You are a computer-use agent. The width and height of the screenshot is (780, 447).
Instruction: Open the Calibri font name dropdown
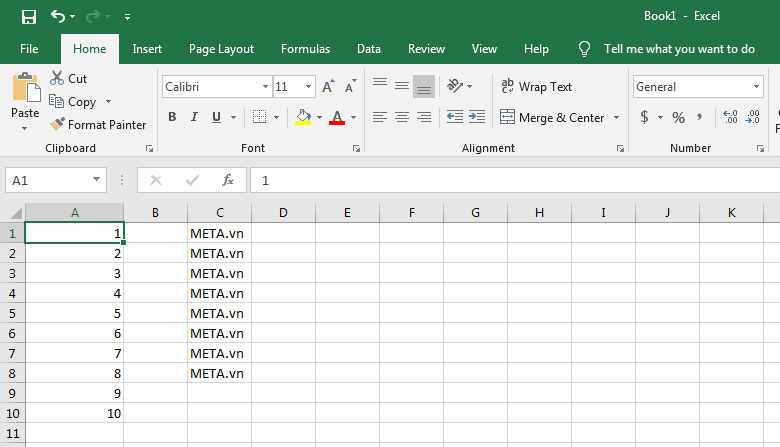265,87
